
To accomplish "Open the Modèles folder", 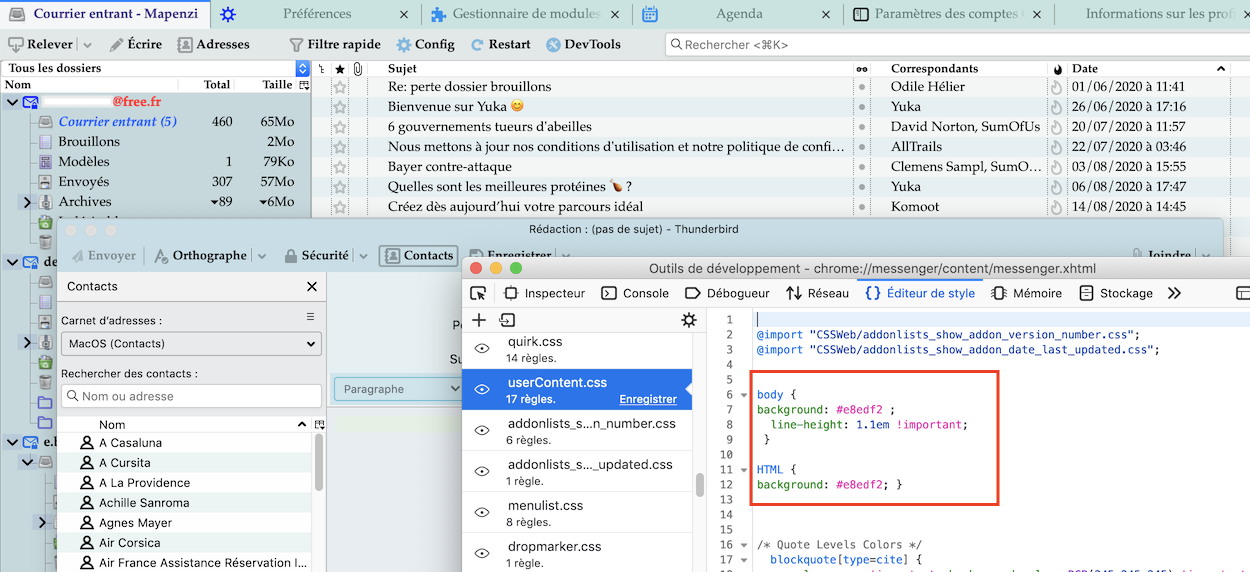I will click(x=84, y=162).
